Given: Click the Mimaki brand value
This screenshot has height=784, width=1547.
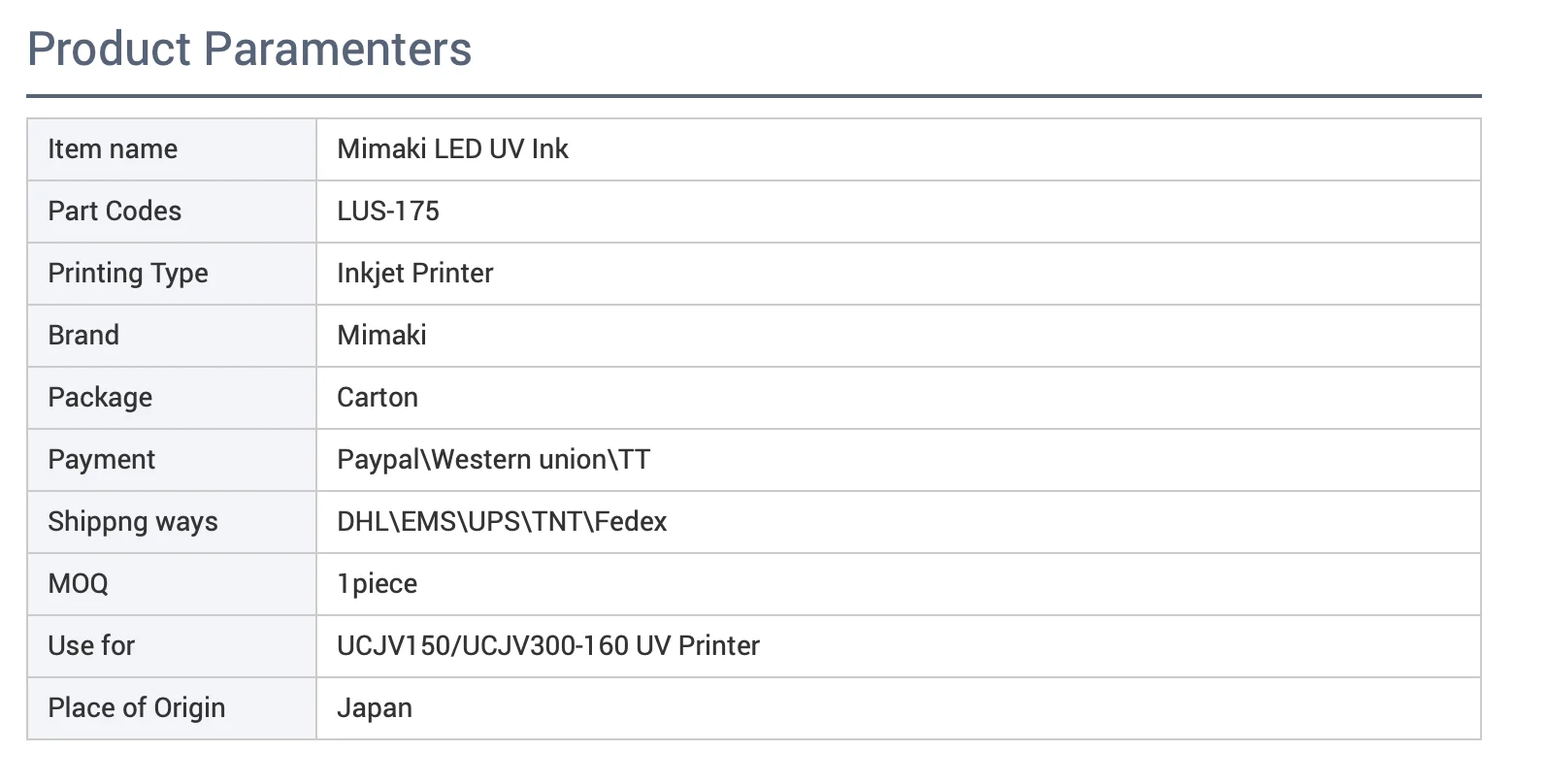Looking at the screenshot, I should 381,336.
